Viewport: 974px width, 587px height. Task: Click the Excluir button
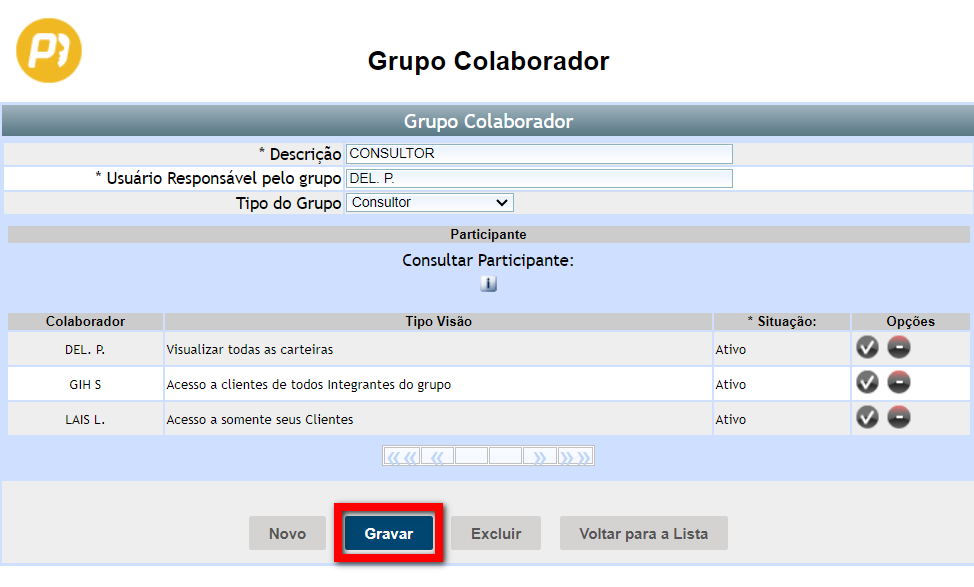[x=496, y=533]
